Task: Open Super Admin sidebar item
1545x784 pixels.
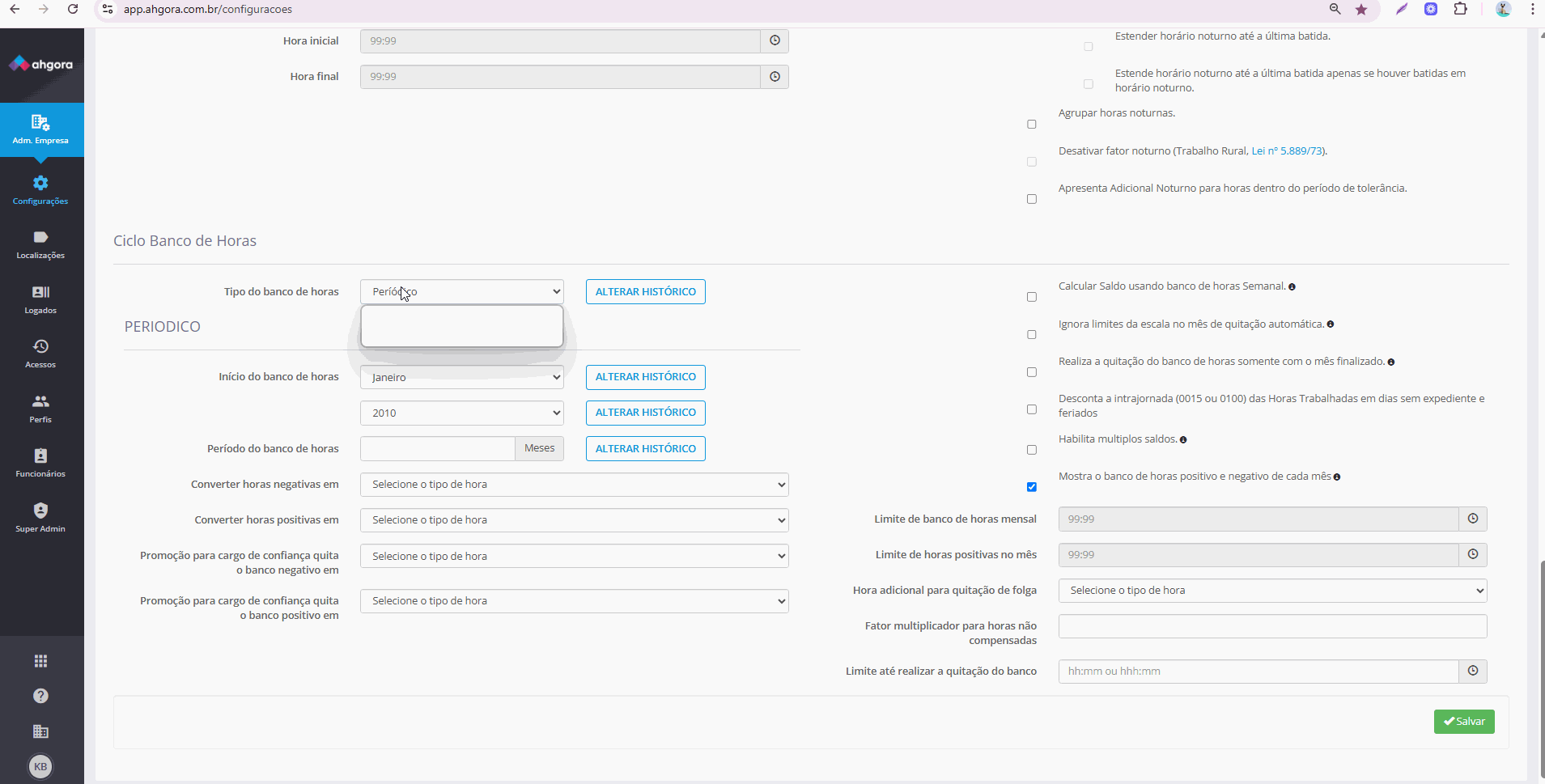Action: [x=40, y=518]
